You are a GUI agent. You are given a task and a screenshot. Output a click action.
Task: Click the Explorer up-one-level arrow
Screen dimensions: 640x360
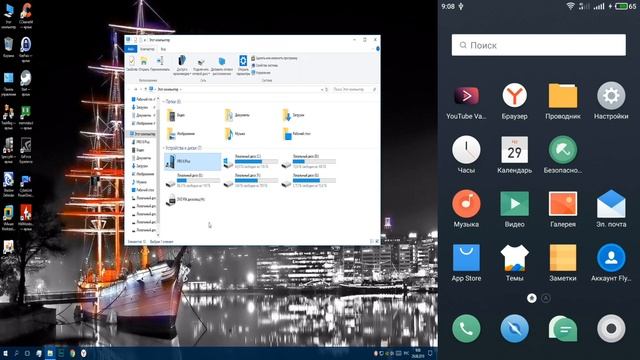tap(146, 89)
